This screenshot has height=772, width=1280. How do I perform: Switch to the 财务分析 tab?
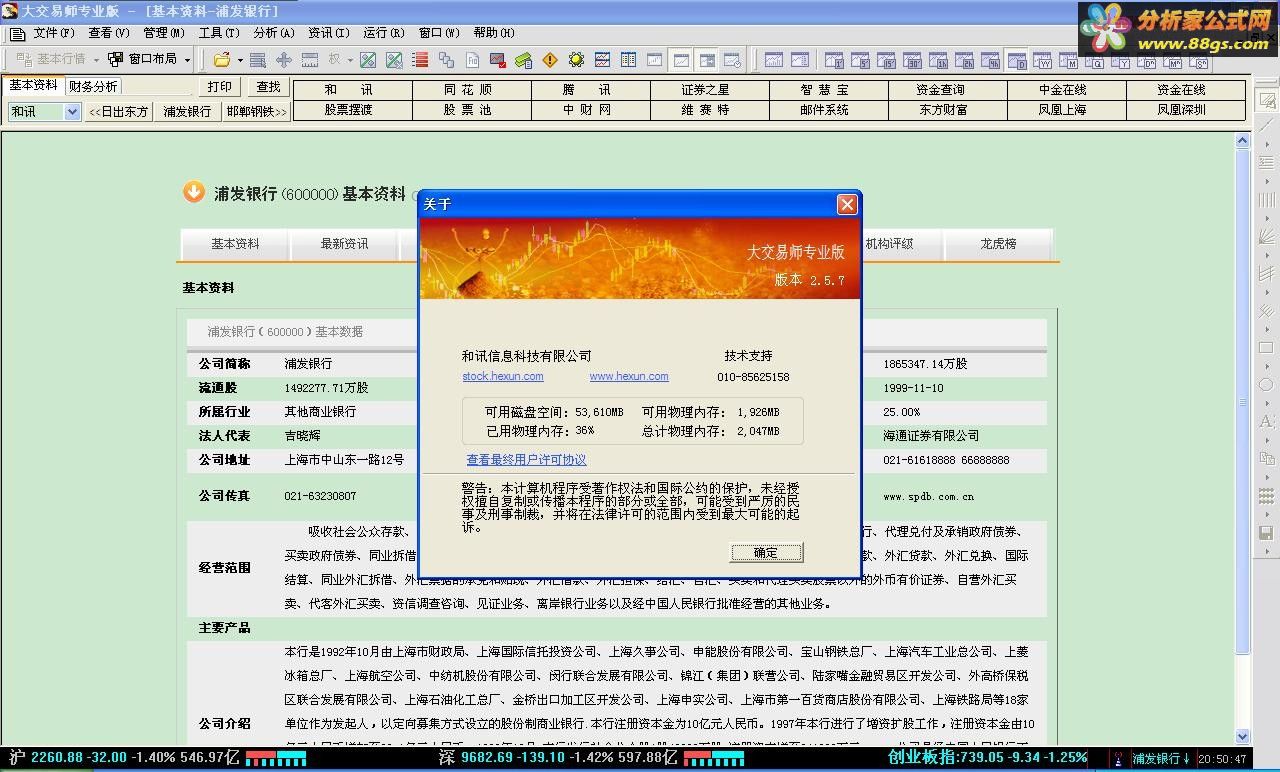[x=93, y=87]
